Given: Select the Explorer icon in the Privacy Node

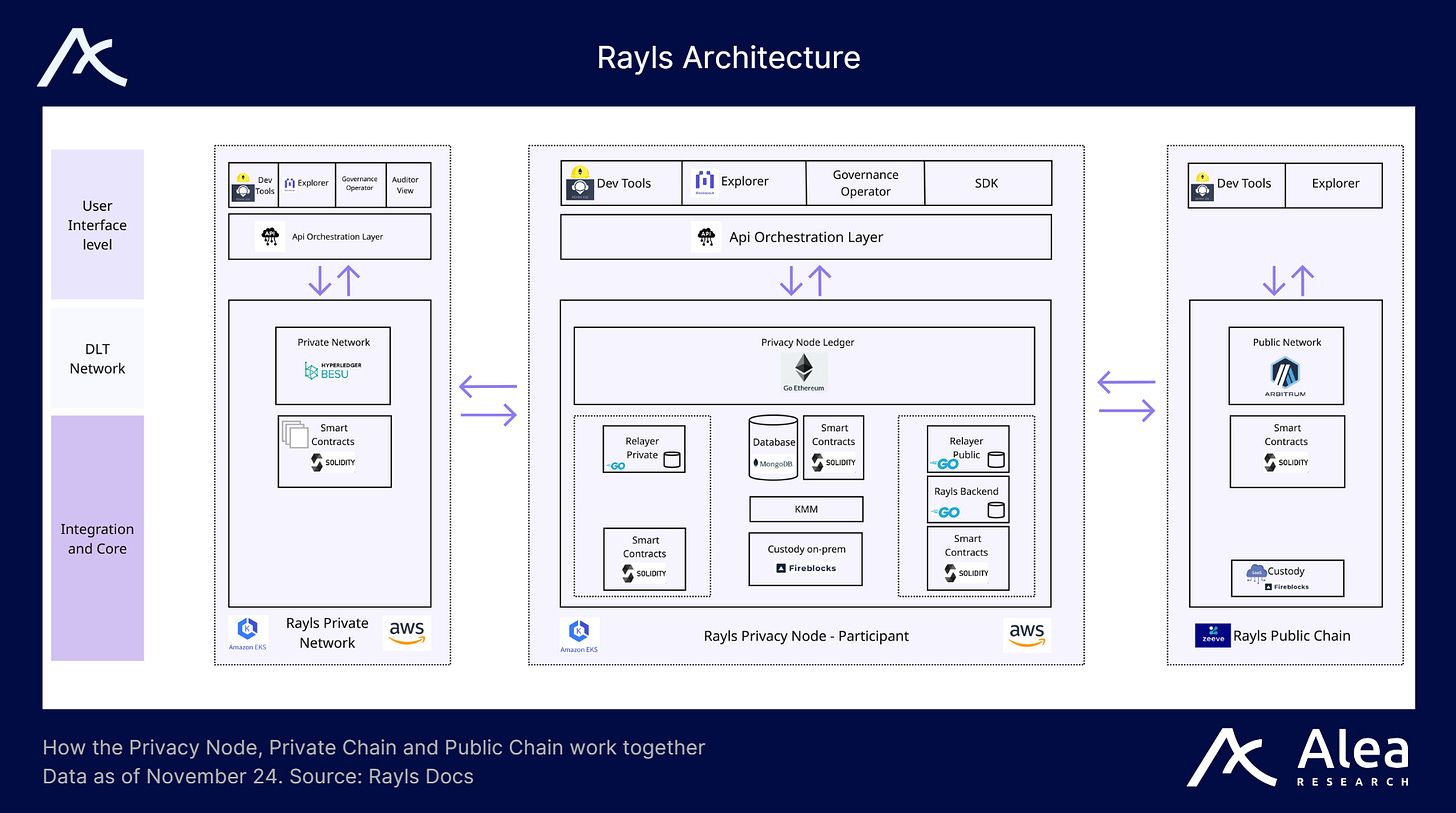Looking at the screenshot, I should [706, 182].
